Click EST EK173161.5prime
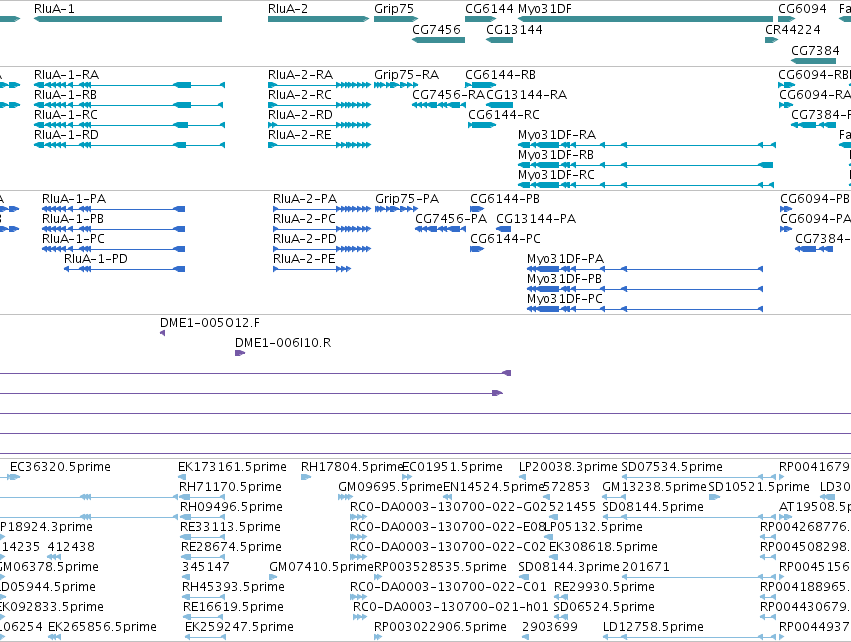 tap(182, 477)
